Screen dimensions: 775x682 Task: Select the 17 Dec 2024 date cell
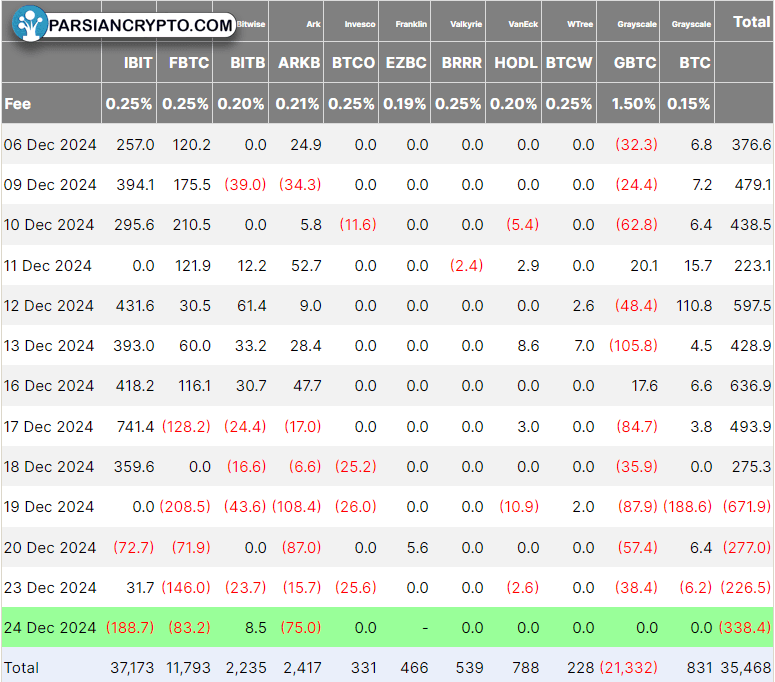pos(48,426)
